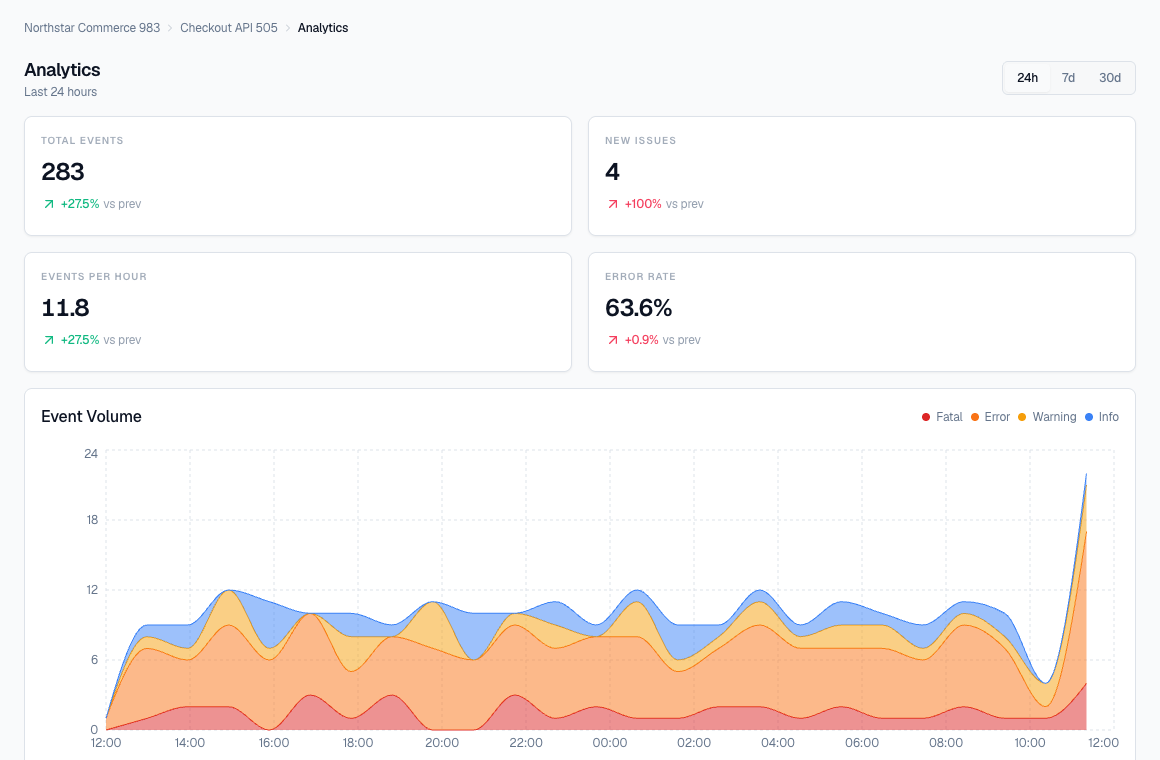Click the Analytics breadcrumb entry
This screenshot has height=760, width=1160.
pyautogui.click(x=322, y=28)
